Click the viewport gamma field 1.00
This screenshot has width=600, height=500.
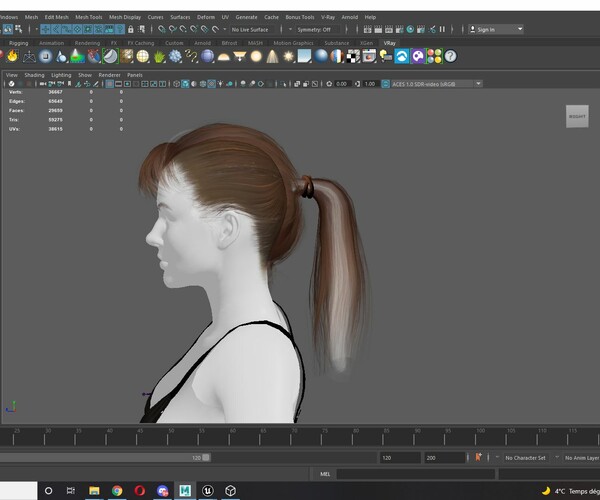(370, 84)
